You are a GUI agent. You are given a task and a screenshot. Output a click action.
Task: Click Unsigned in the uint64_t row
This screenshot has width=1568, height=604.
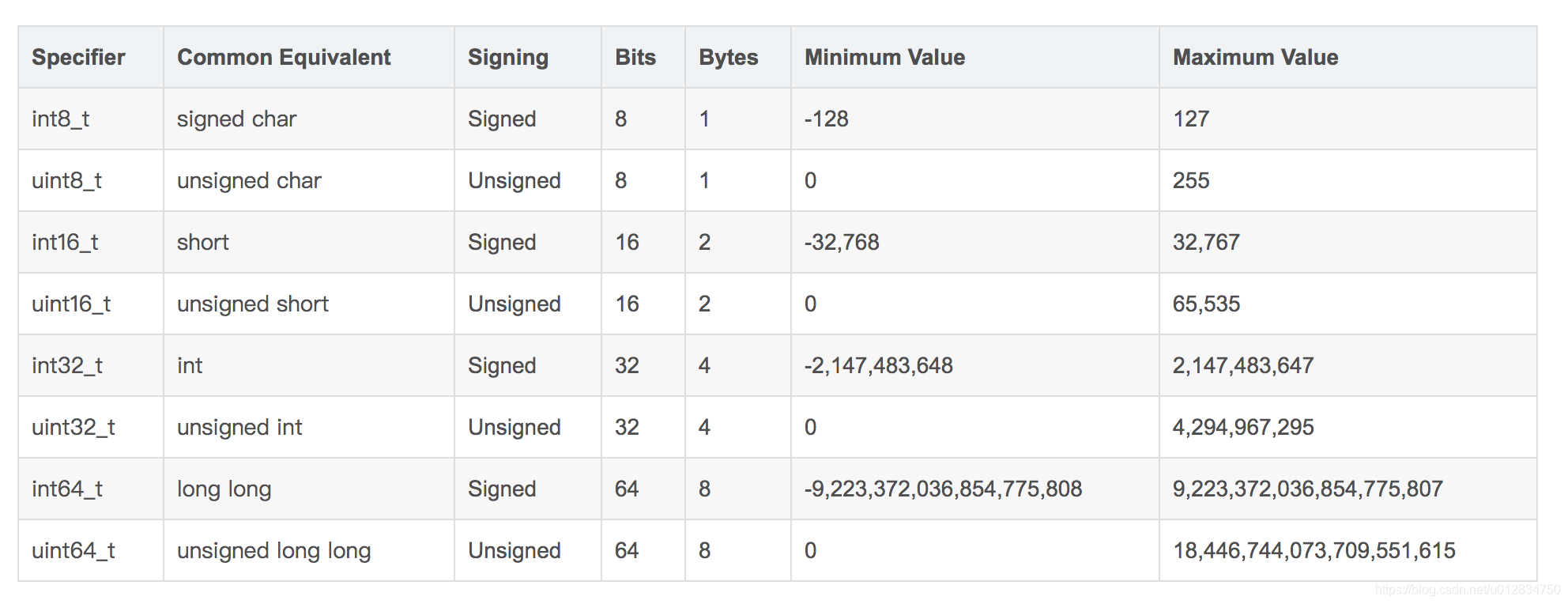pos(514,550)
